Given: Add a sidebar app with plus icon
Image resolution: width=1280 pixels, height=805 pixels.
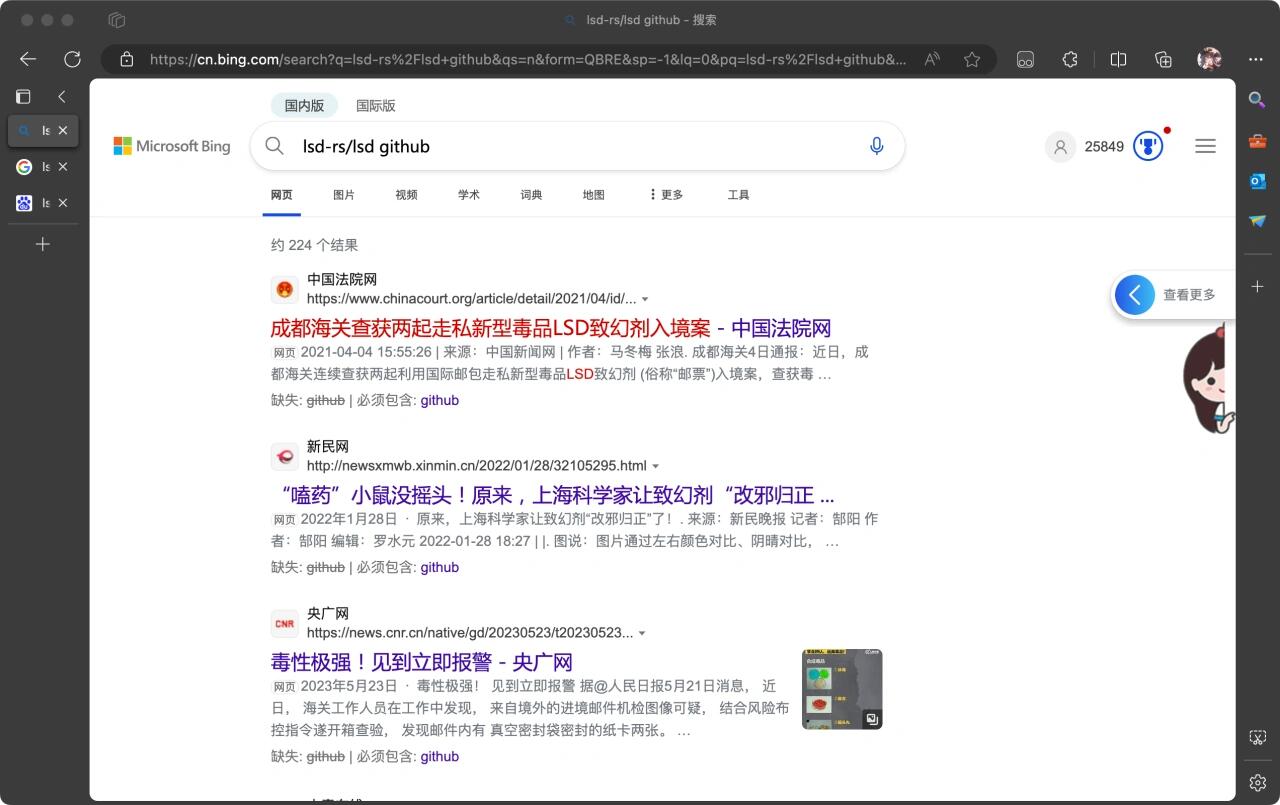Looking at the screenshot, I should (x=1258, y=287).
